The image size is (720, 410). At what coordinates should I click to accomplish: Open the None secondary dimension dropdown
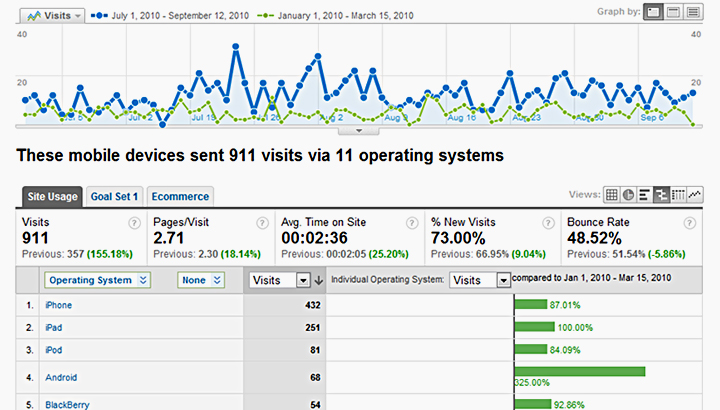[201, 280]
